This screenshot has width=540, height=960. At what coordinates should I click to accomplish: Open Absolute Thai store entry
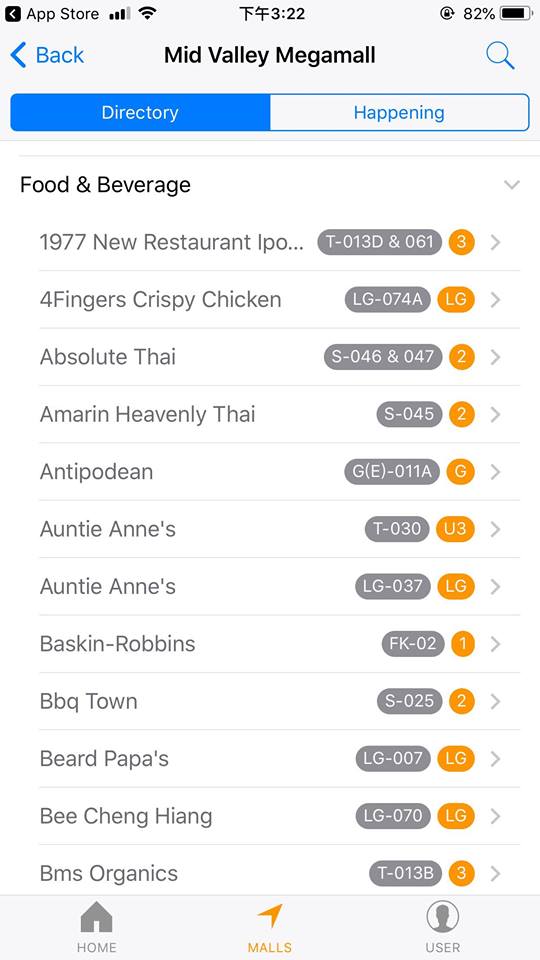(x=280, y=357)
